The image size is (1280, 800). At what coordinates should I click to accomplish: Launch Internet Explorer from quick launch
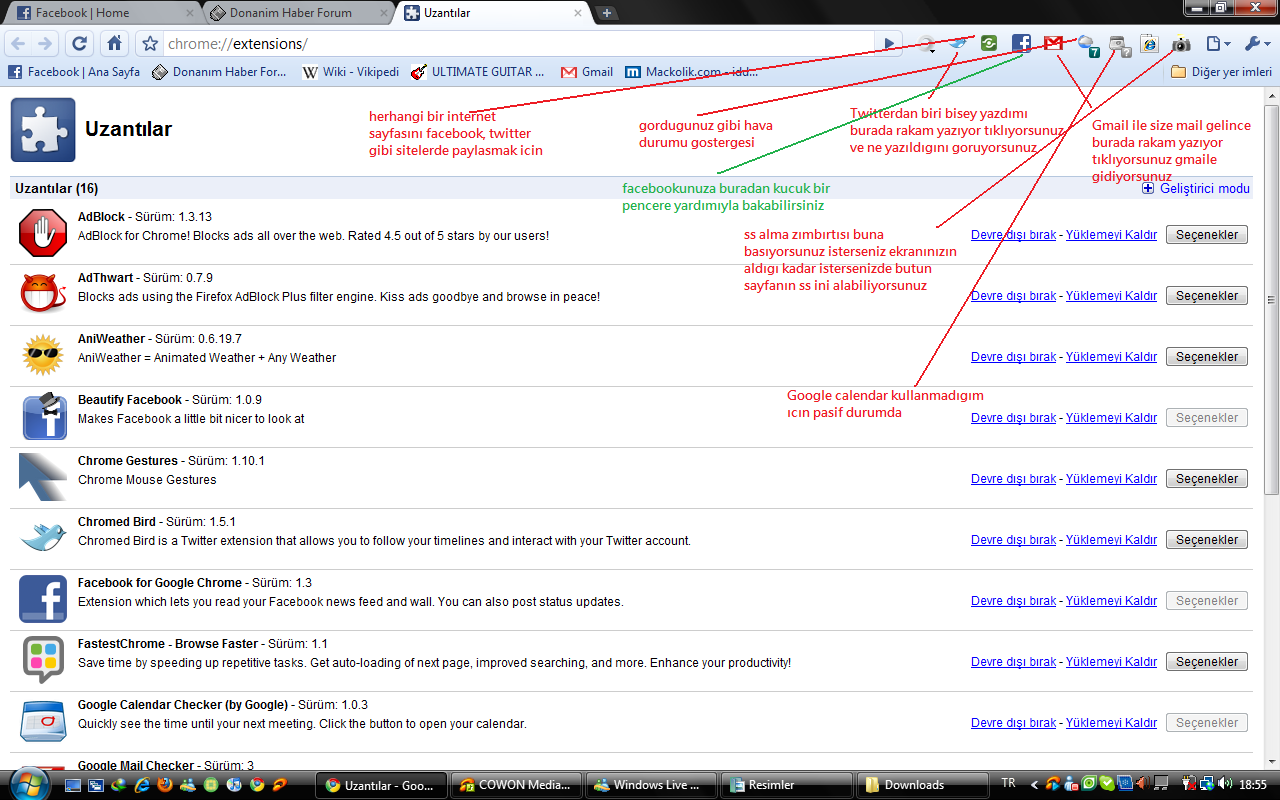tap(142, 785)
